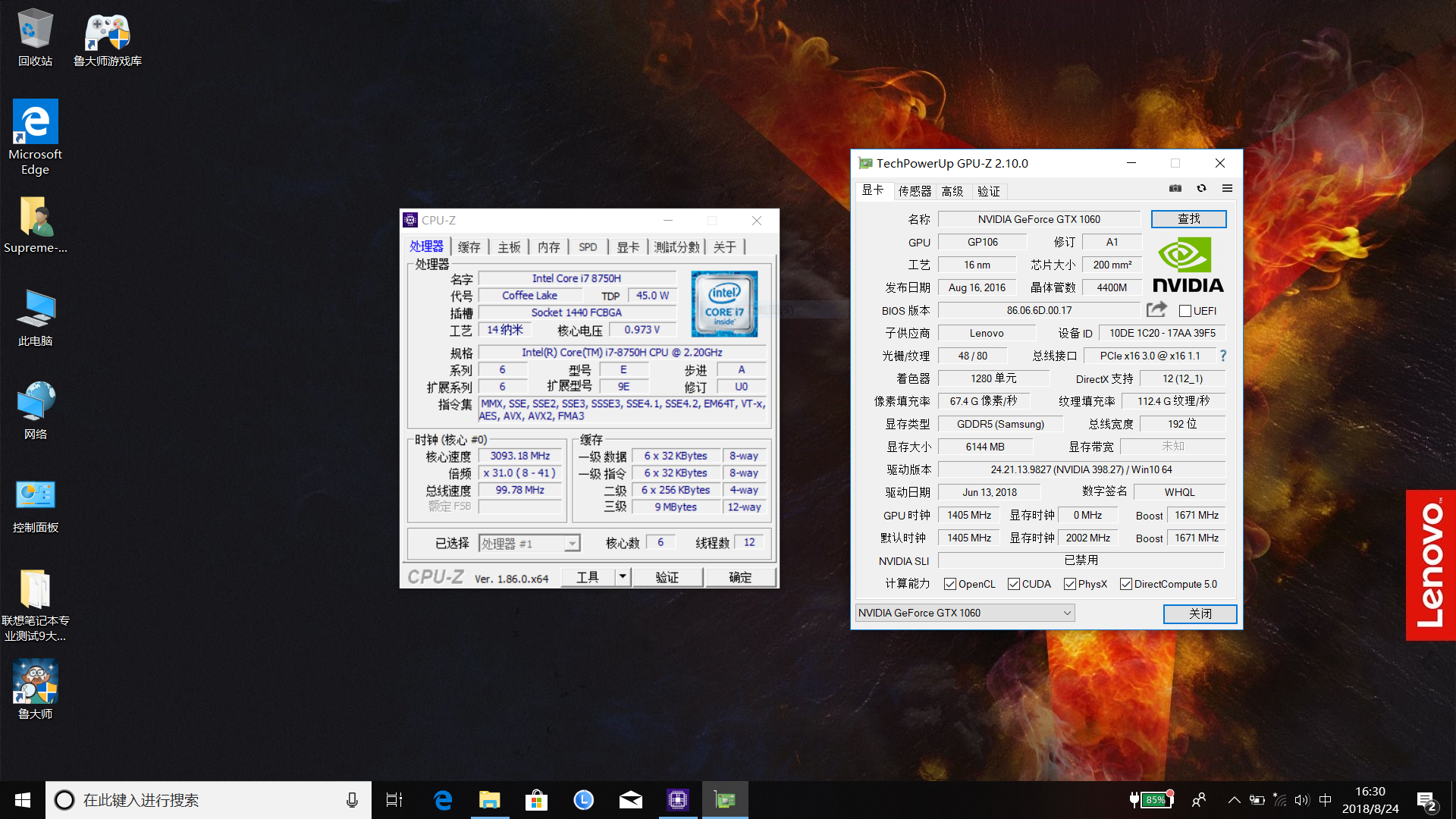Select 网络 desktop icon
Viewport: 1456px width, 819px height.
click(35, 410)
